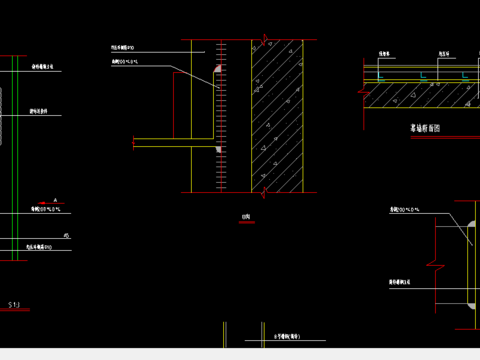
Task: Select the diagonal leader line in bottom-right detail
Action: pos(461,229)
